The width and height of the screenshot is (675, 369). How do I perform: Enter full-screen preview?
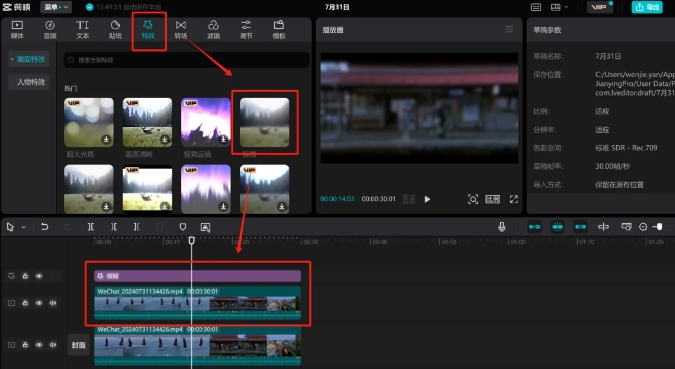coord(514,199)
